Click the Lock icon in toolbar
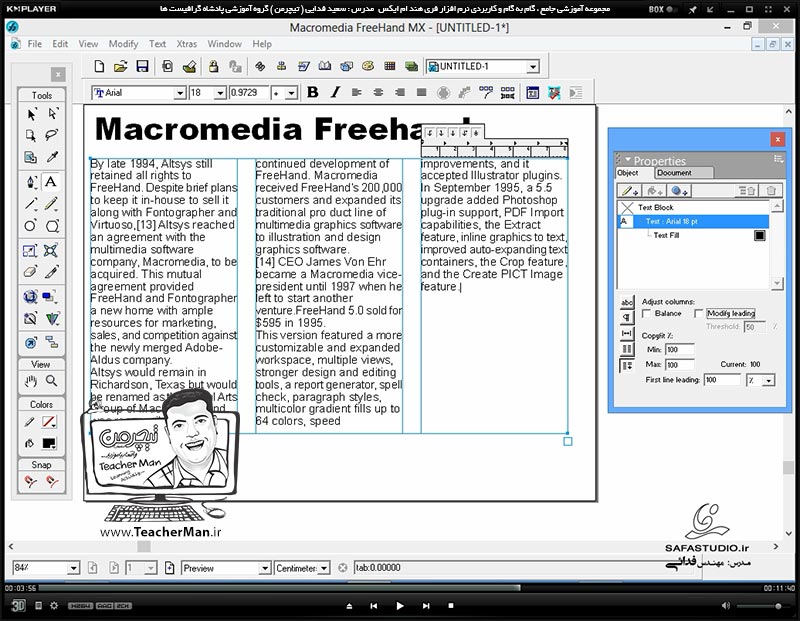The height and width of the screenshot is (621, 800). (x=213, y=66)
